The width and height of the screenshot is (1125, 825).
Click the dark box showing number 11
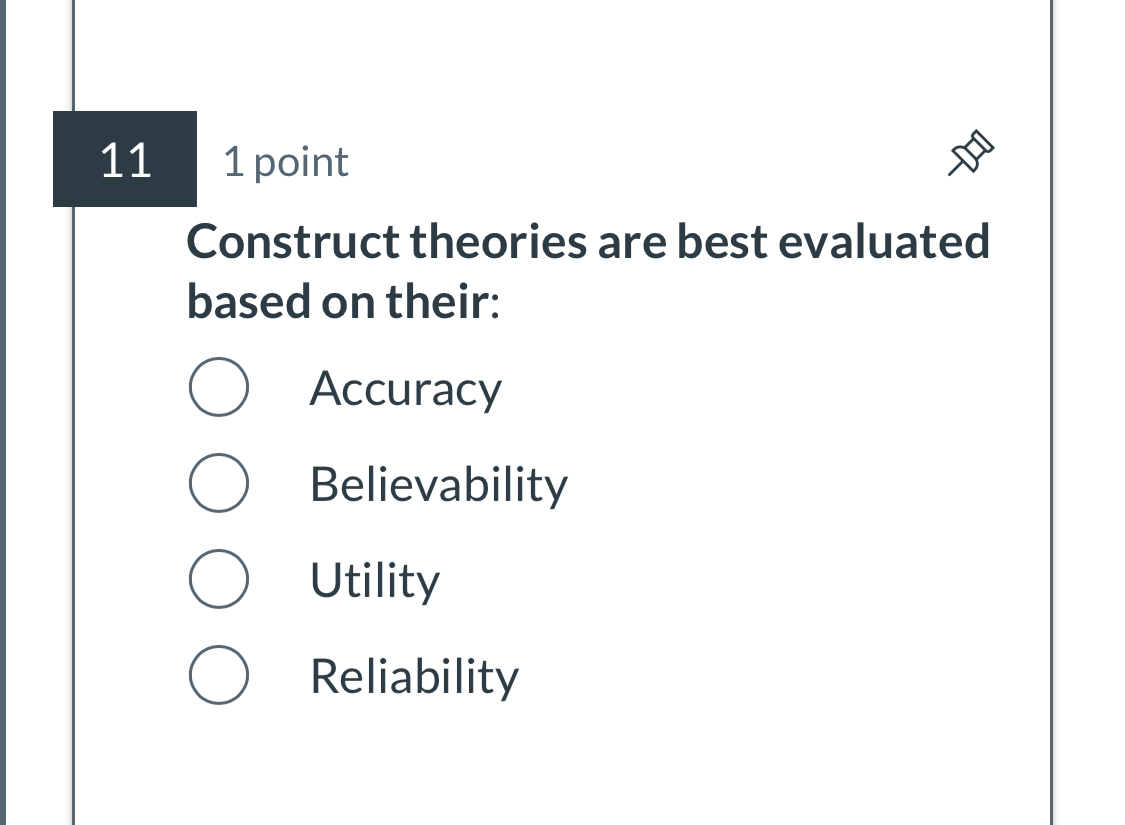[125, 159]
